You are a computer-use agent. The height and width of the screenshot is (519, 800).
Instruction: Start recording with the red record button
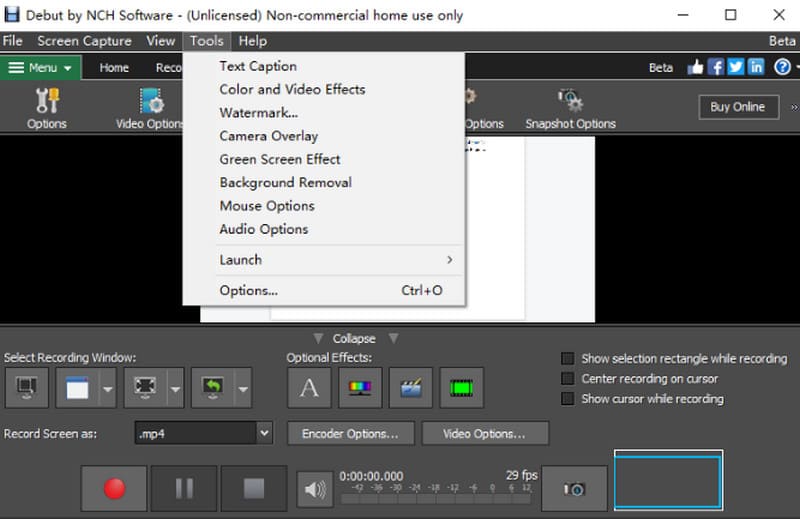click(x=114, y=488)
